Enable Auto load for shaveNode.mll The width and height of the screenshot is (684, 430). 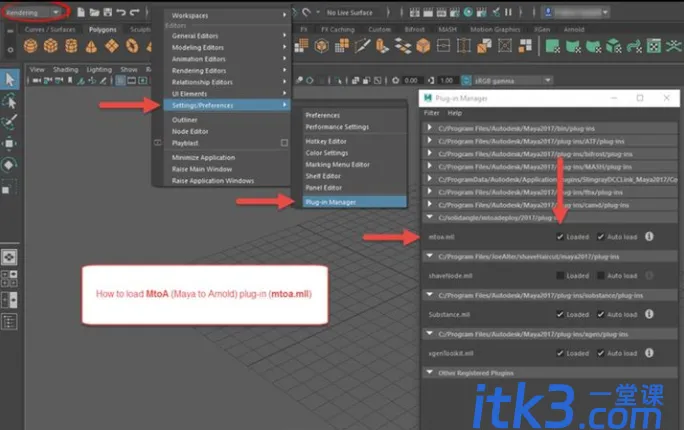(x=601, y=276)
